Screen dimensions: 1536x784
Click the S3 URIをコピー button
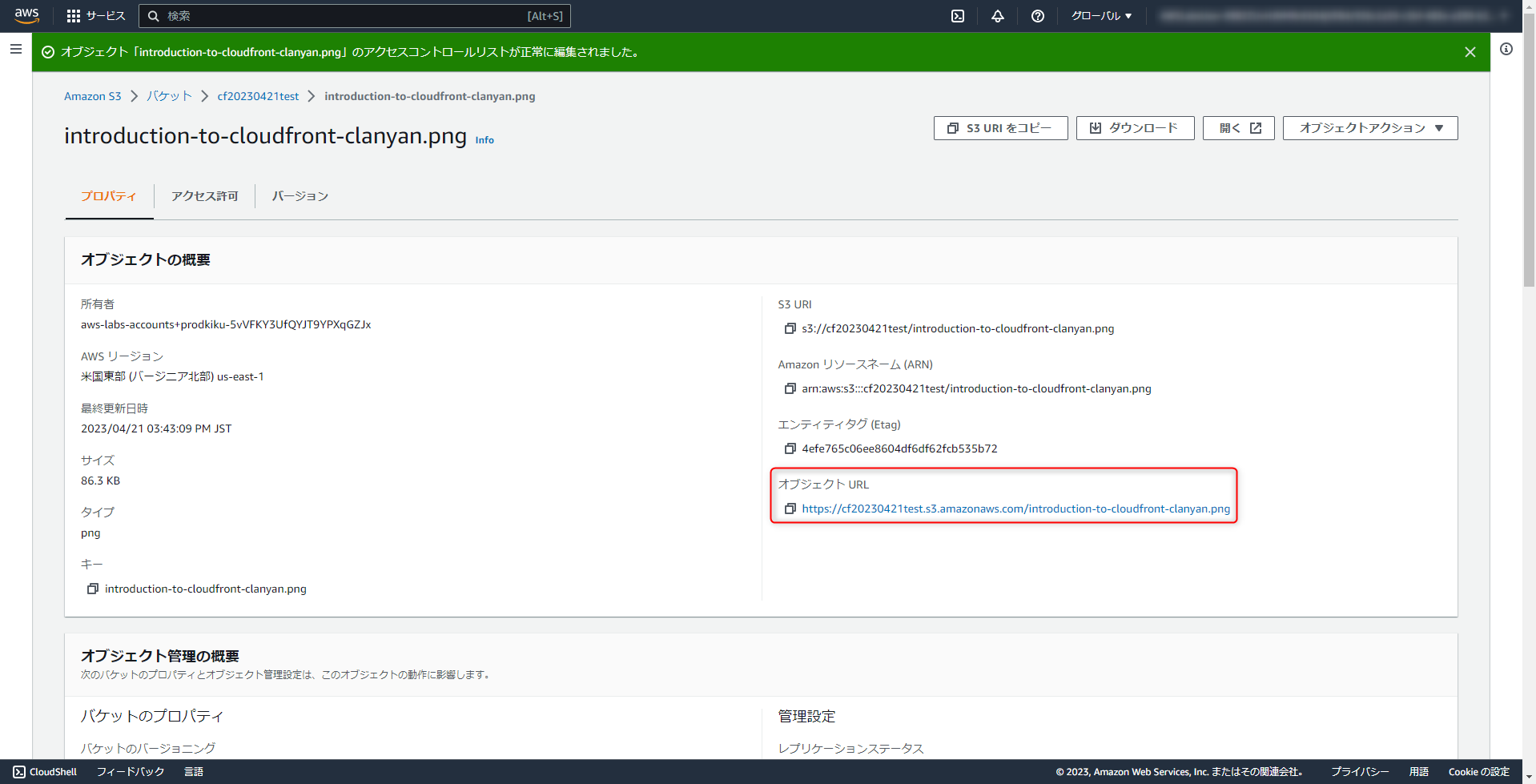tap(999, 127)
